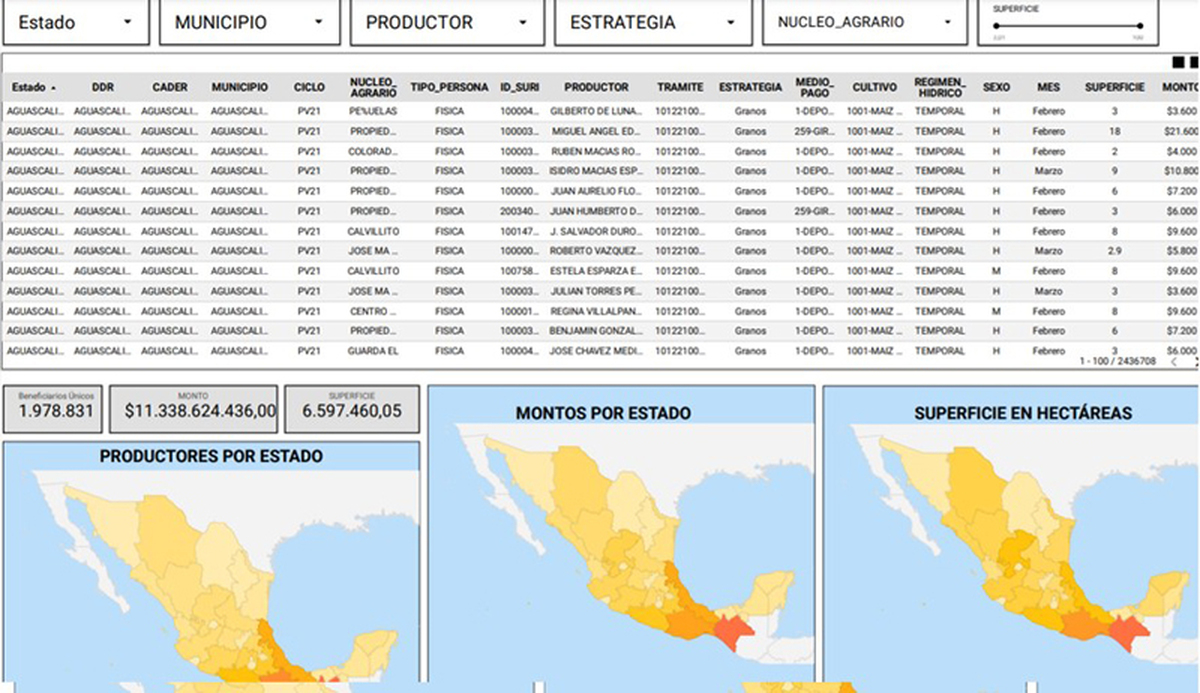Sort table by TRAMITE column header
Viewport: 1200px width, 693px height.
(x=680, y=88)
